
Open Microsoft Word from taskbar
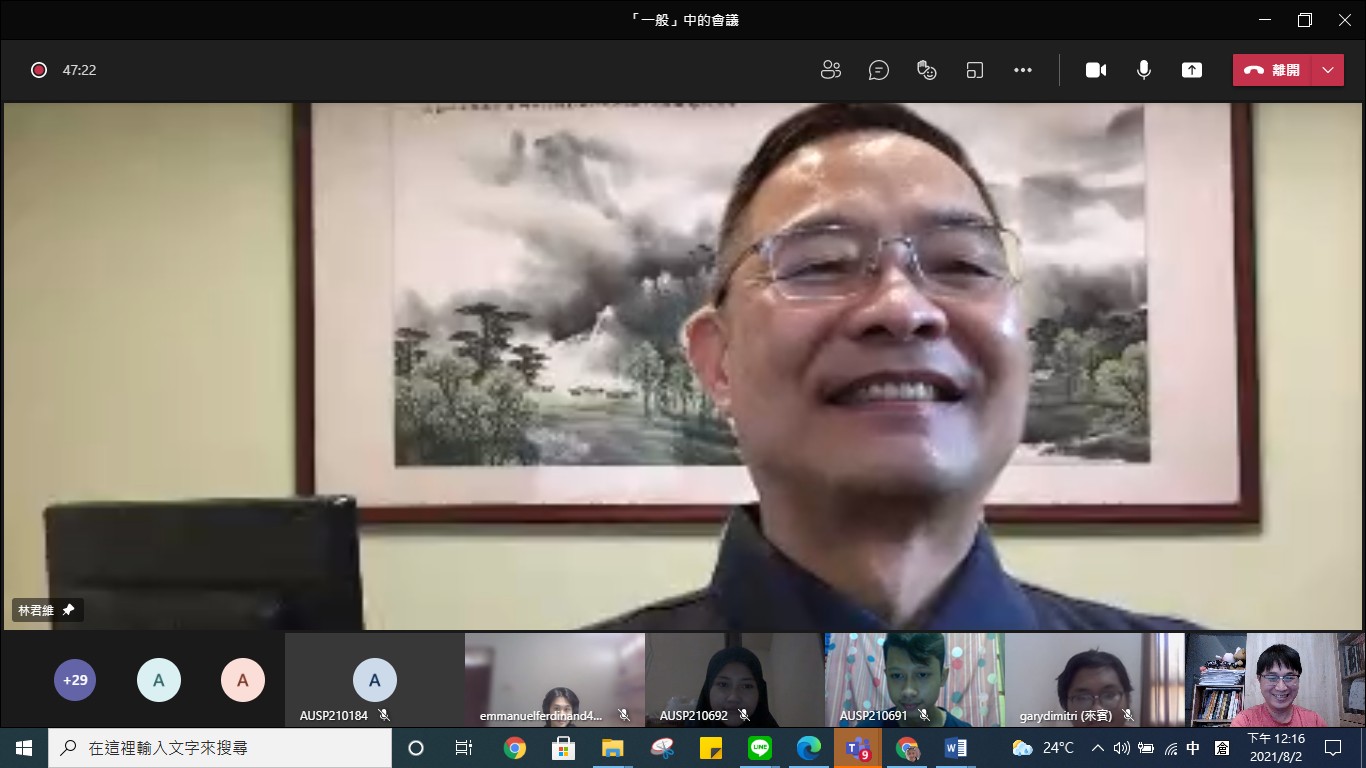956,748
